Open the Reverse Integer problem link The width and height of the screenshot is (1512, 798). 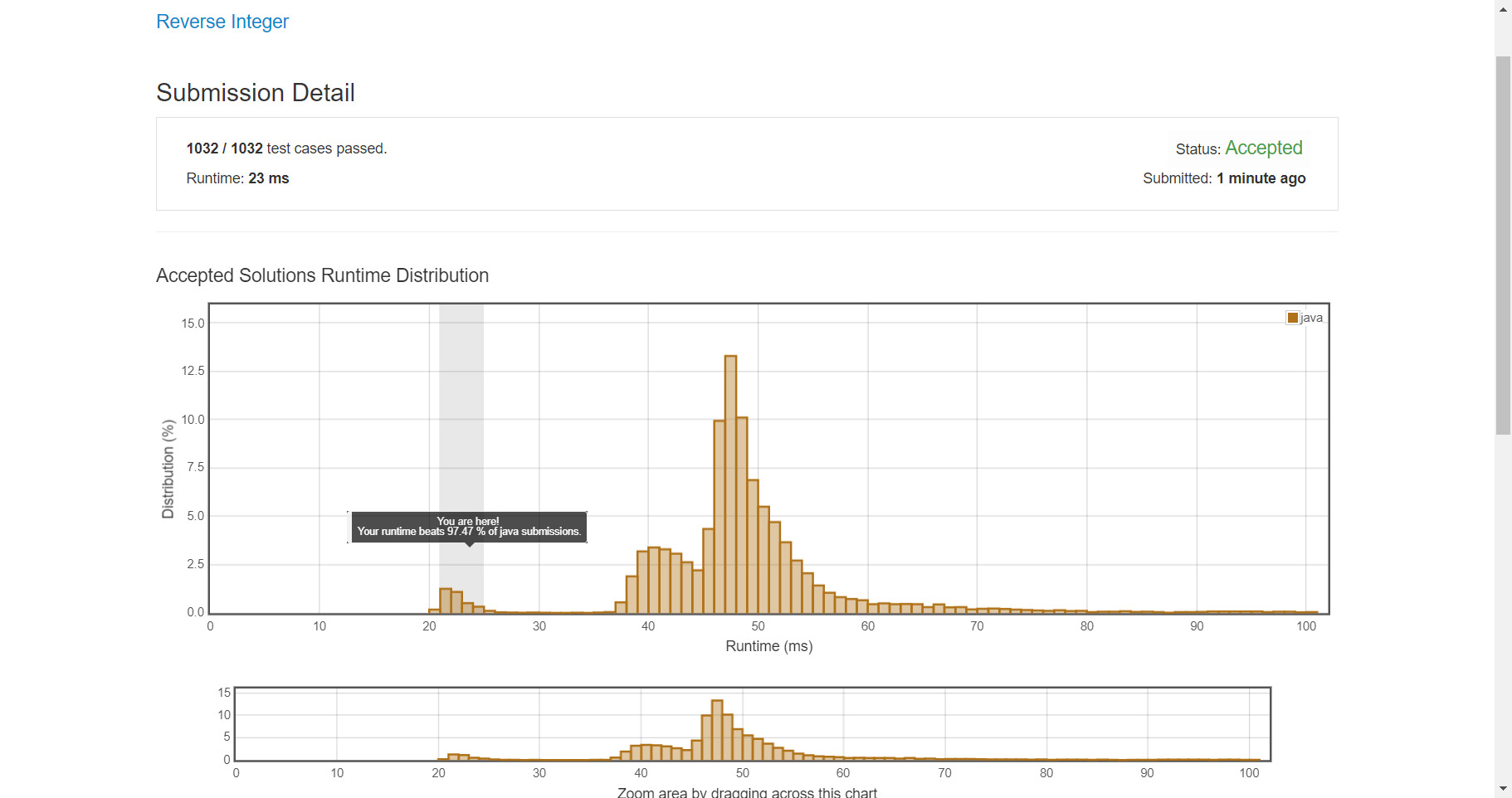pos(222,22)
